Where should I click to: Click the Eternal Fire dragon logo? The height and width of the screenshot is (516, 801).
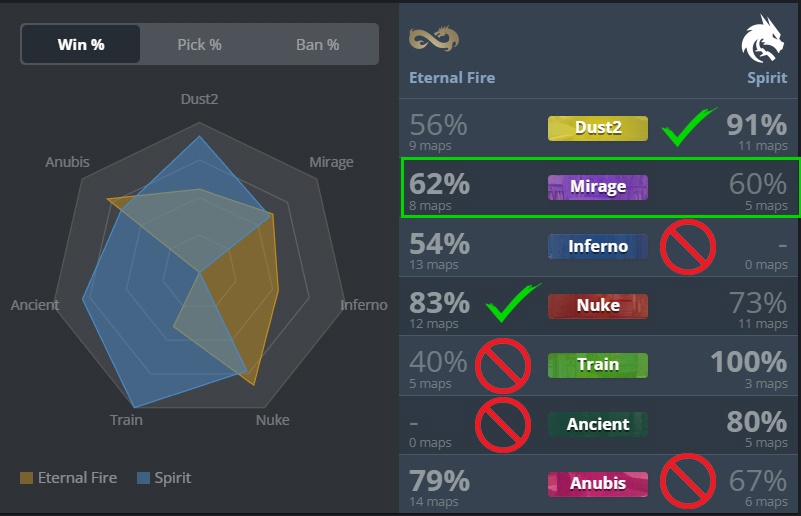pos(434,39)
